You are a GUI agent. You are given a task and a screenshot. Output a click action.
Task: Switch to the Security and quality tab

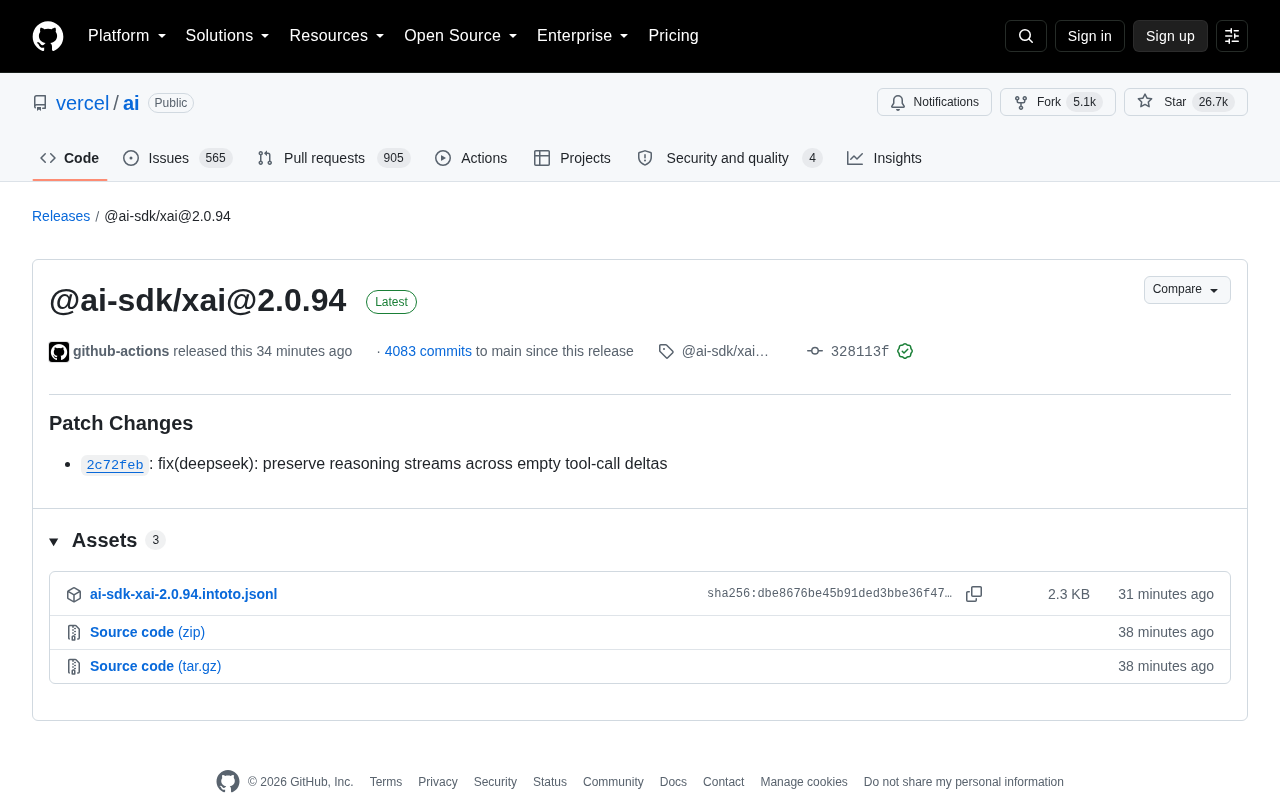(730, 158)
